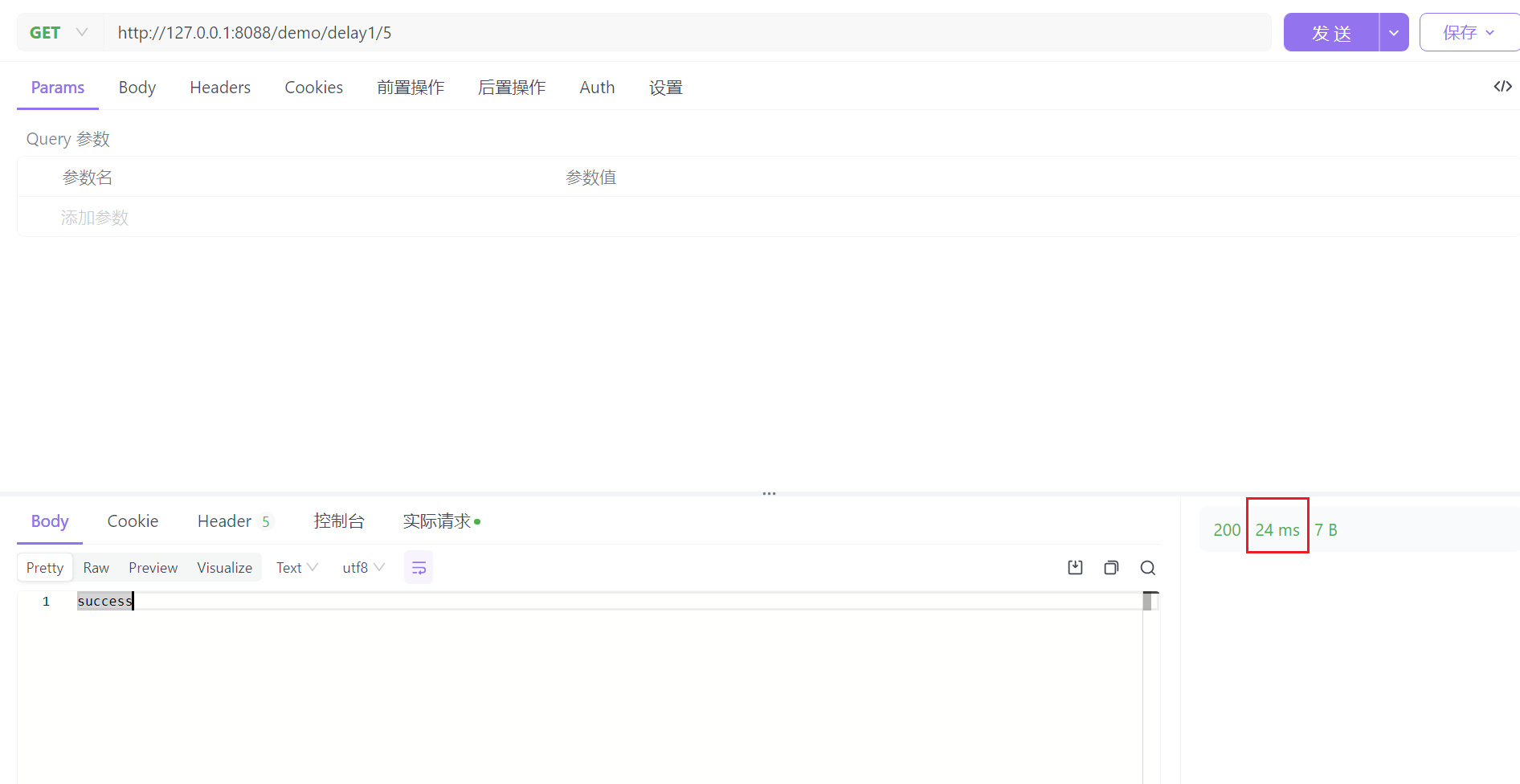Screen dimensions: 1520x784
Task: Expand the send button arrow menu
Action: 1394,33
